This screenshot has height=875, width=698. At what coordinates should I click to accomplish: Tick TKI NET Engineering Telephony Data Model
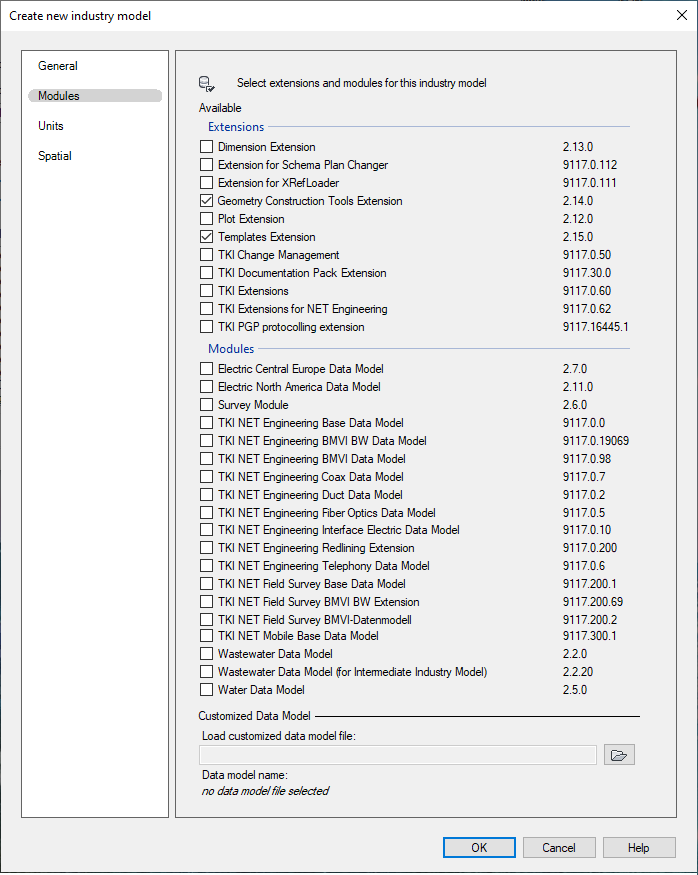[206, 566]
